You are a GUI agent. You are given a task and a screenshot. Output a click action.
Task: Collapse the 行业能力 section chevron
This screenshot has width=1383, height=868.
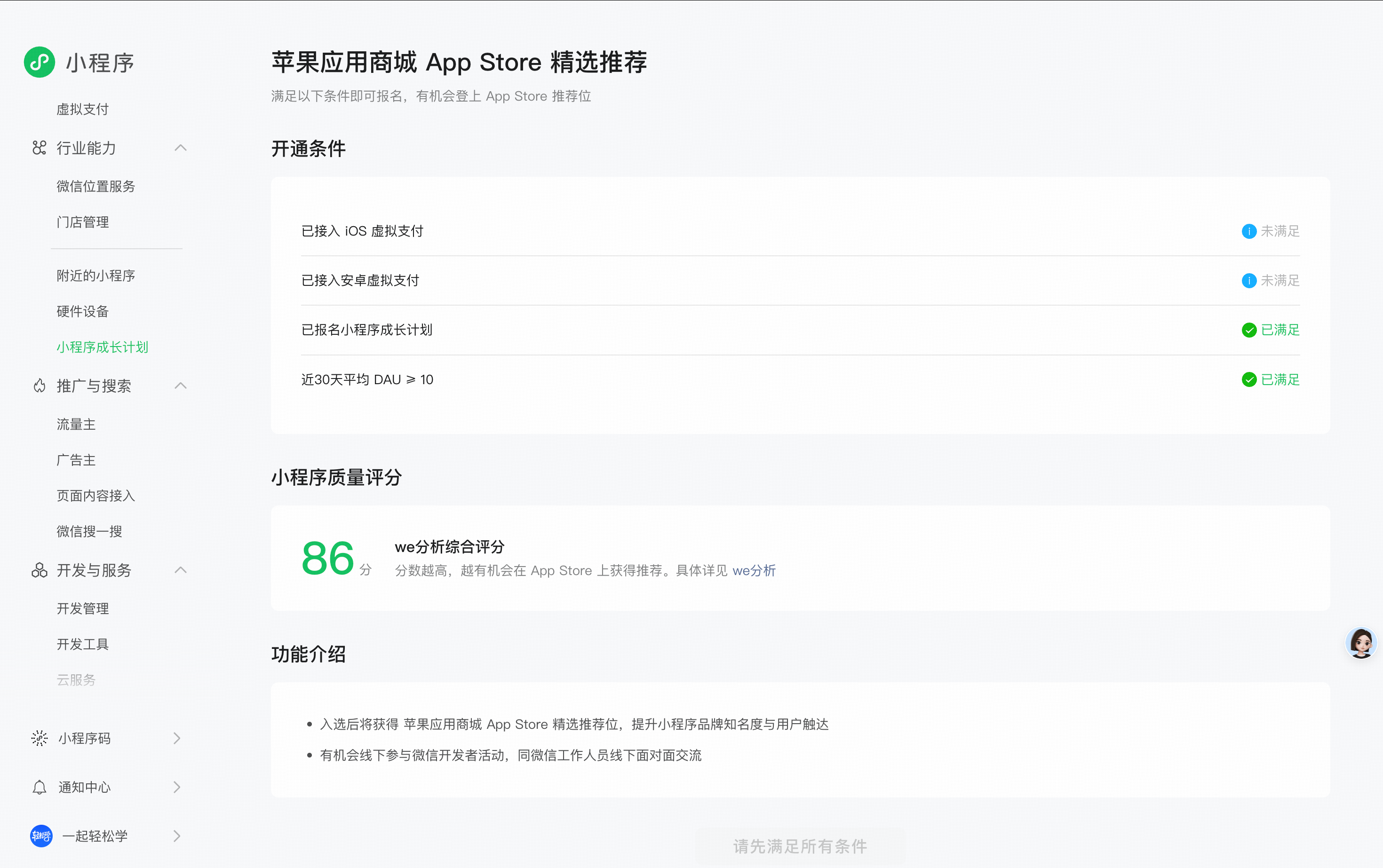(x=180, y=148)
